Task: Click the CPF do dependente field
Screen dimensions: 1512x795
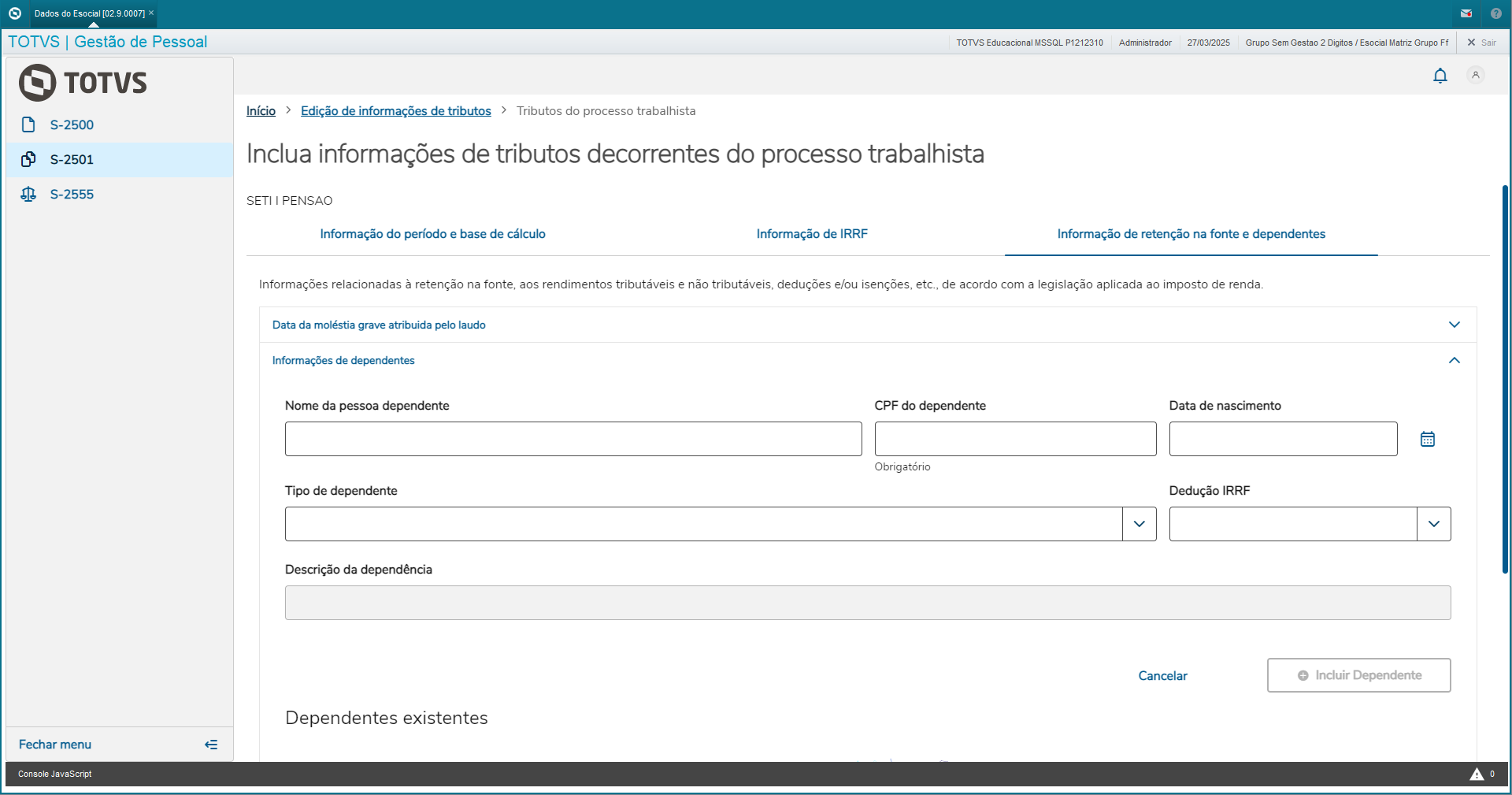Action: pos(1014,439)
